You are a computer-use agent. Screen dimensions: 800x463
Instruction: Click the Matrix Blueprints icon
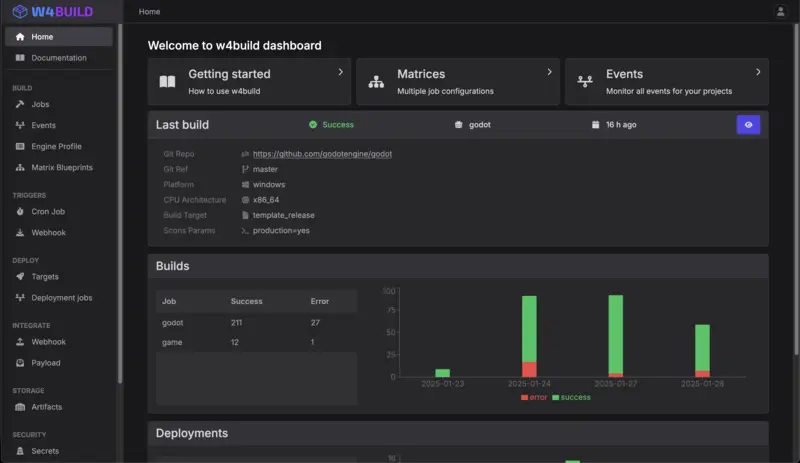(x=20, y=167)
